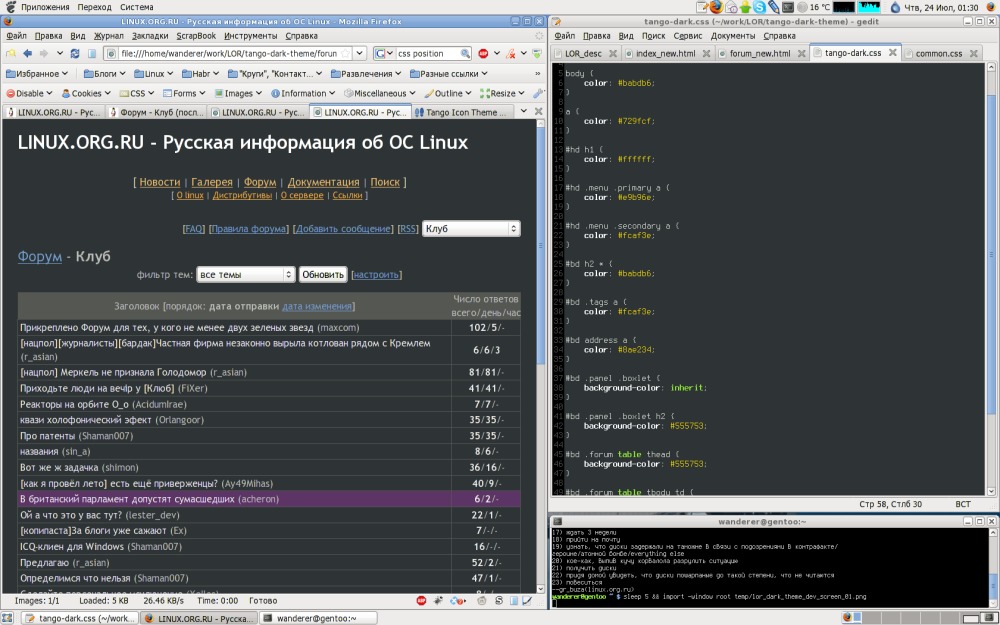Click the green buddy icon in top panel
The image size is (1000, 625).
click(x=745, y=7)
